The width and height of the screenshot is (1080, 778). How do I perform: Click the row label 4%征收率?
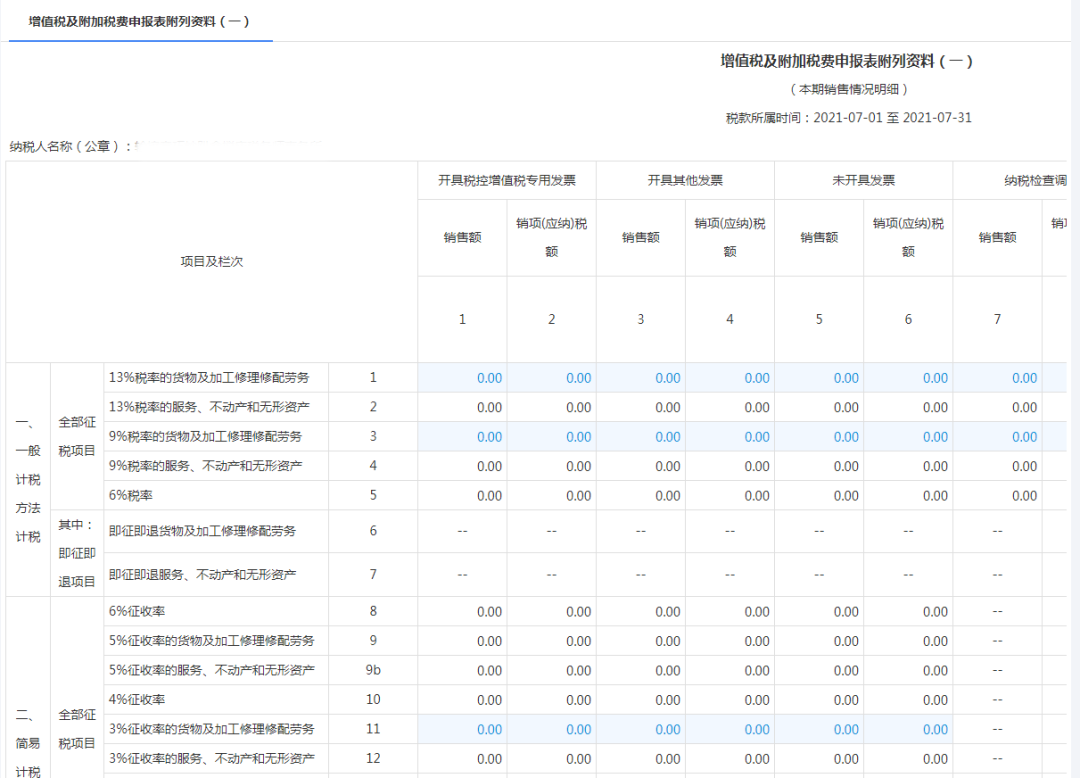pos(137,700)
